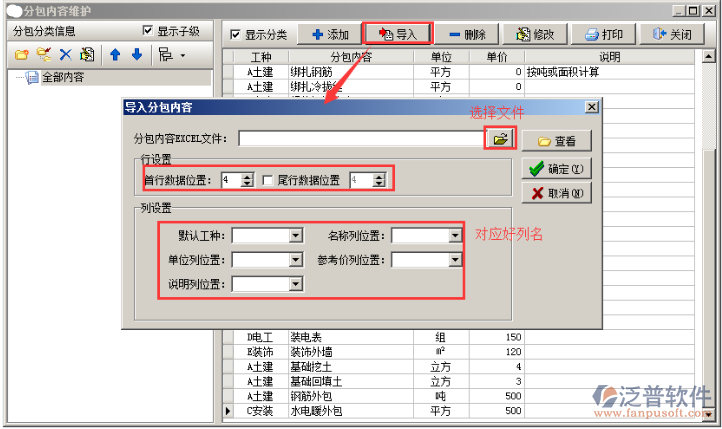
Task: Open the 名称列位置 dropdown
Action: pos(455,236)
